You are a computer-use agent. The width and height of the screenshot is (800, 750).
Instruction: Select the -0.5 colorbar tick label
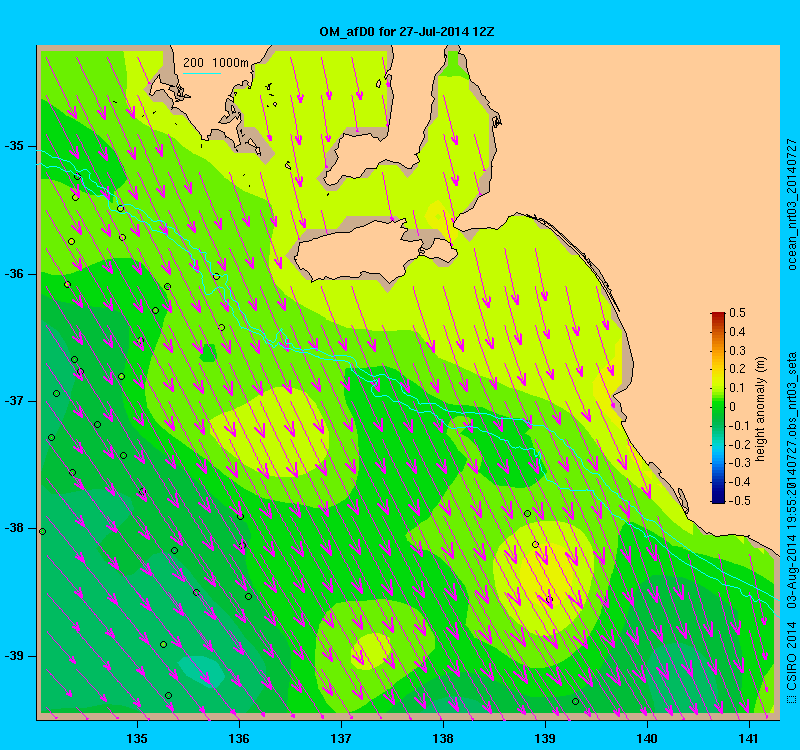(x=738, y=501)
